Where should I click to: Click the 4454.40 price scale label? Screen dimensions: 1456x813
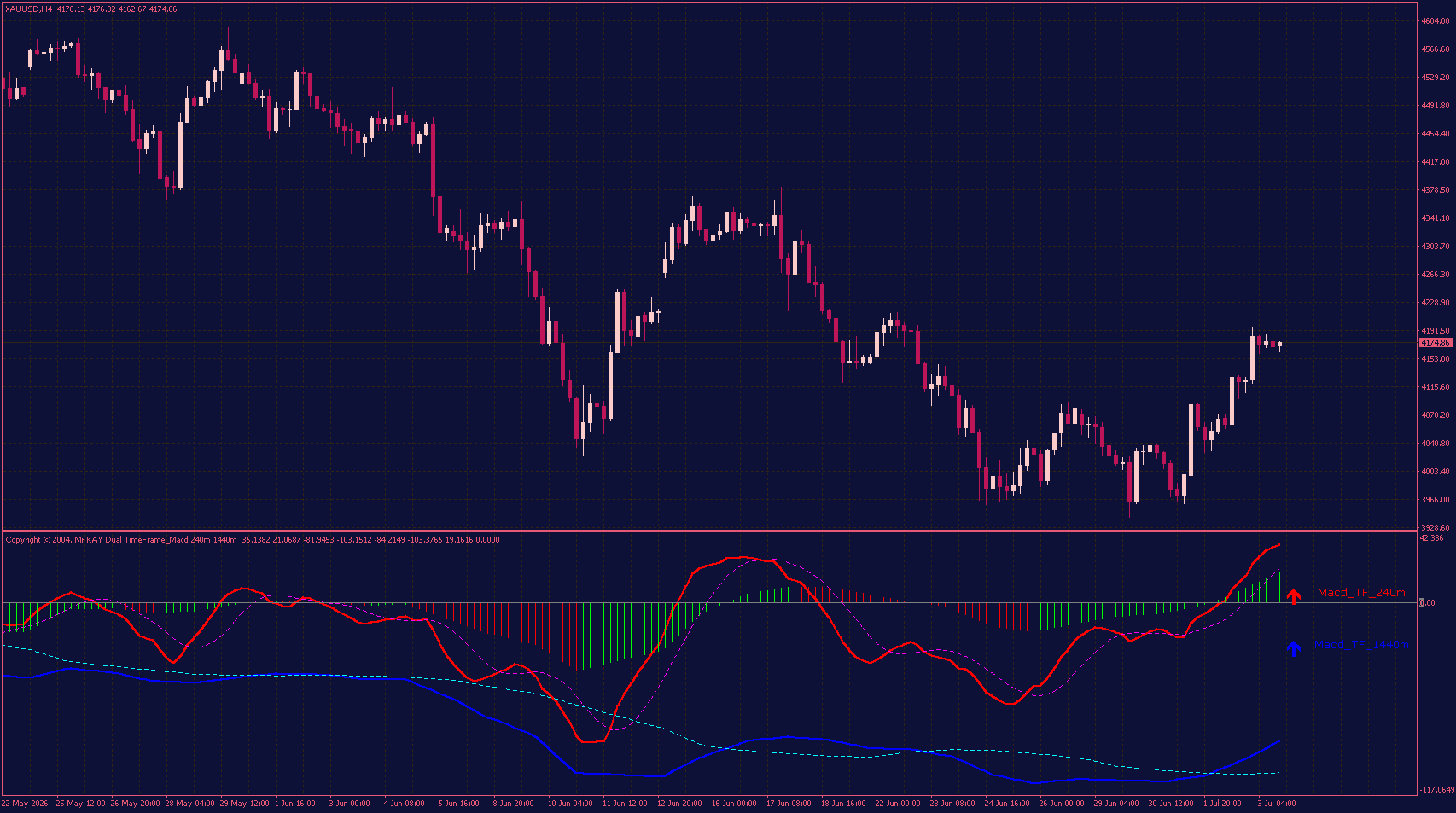pyautogui.click(x=1436, y=134)
